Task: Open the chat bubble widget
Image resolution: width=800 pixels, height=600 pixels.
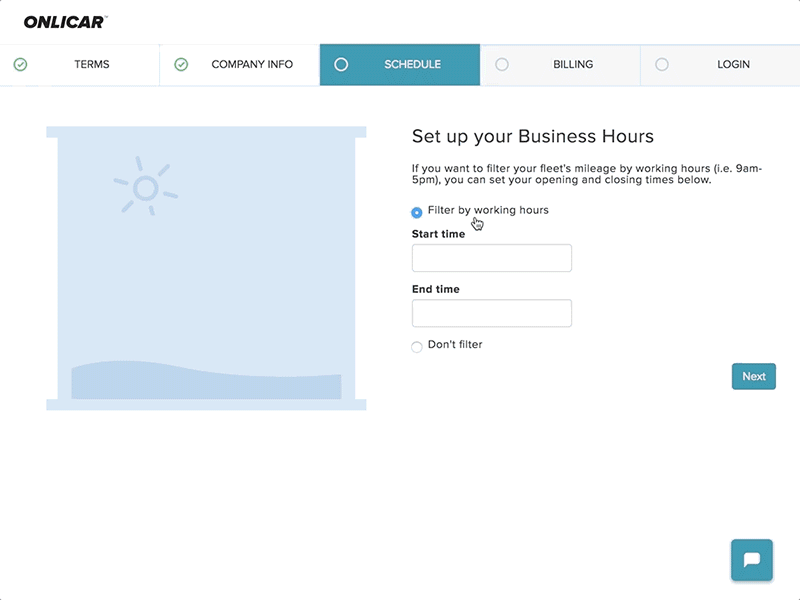Action: tap(752, 560)
